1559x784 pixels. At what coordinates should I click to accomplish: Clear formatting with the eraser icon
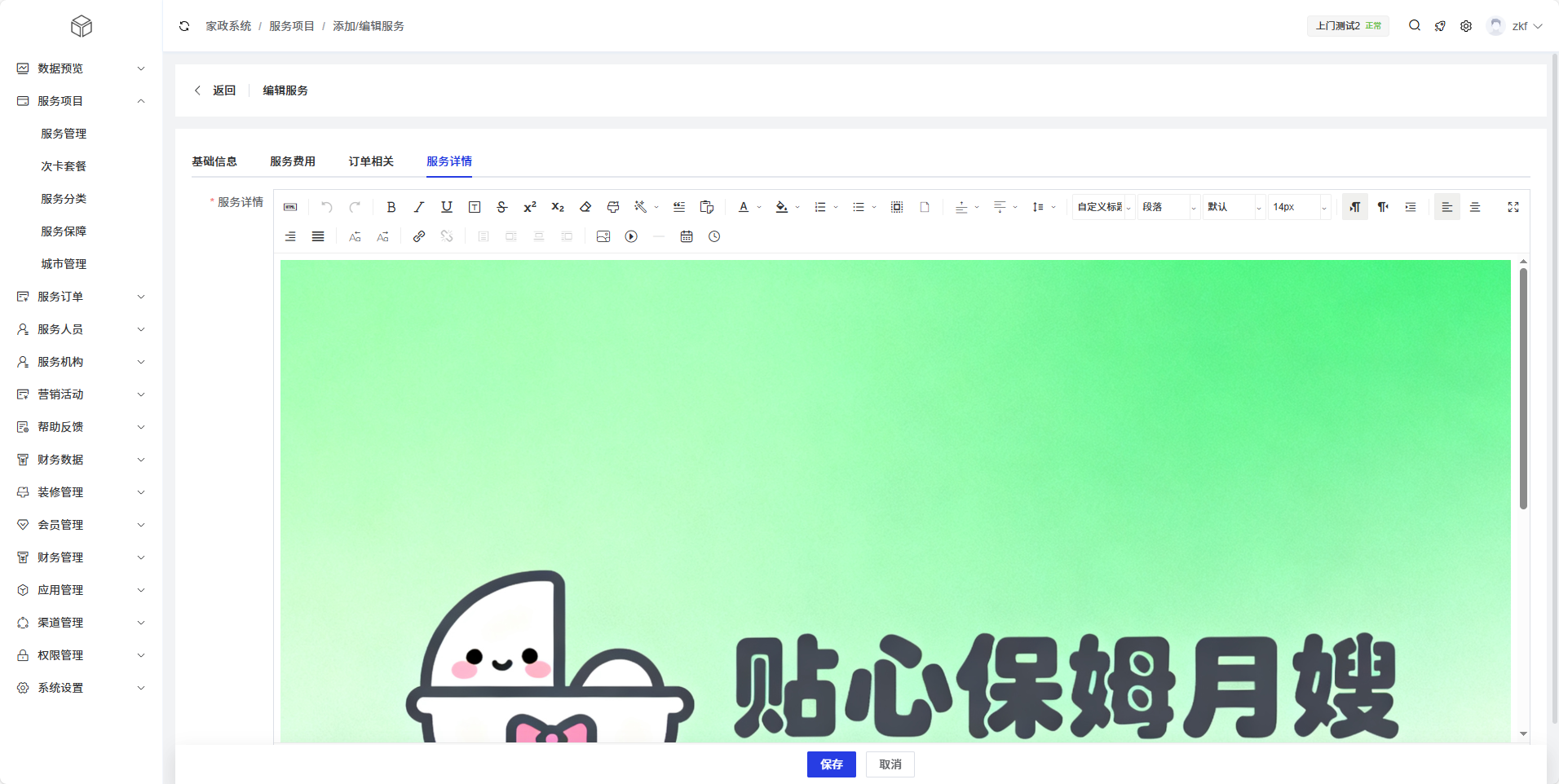(585, 207)
